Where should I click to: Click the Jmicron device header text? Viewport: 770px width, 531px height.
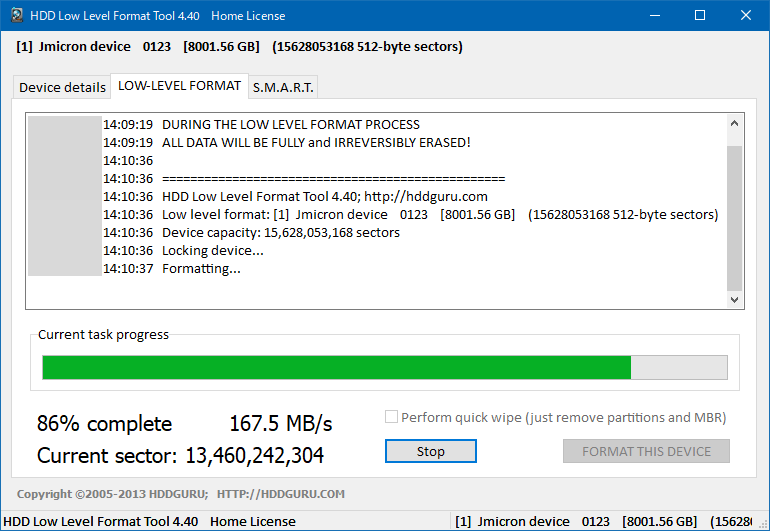[239, 47]
